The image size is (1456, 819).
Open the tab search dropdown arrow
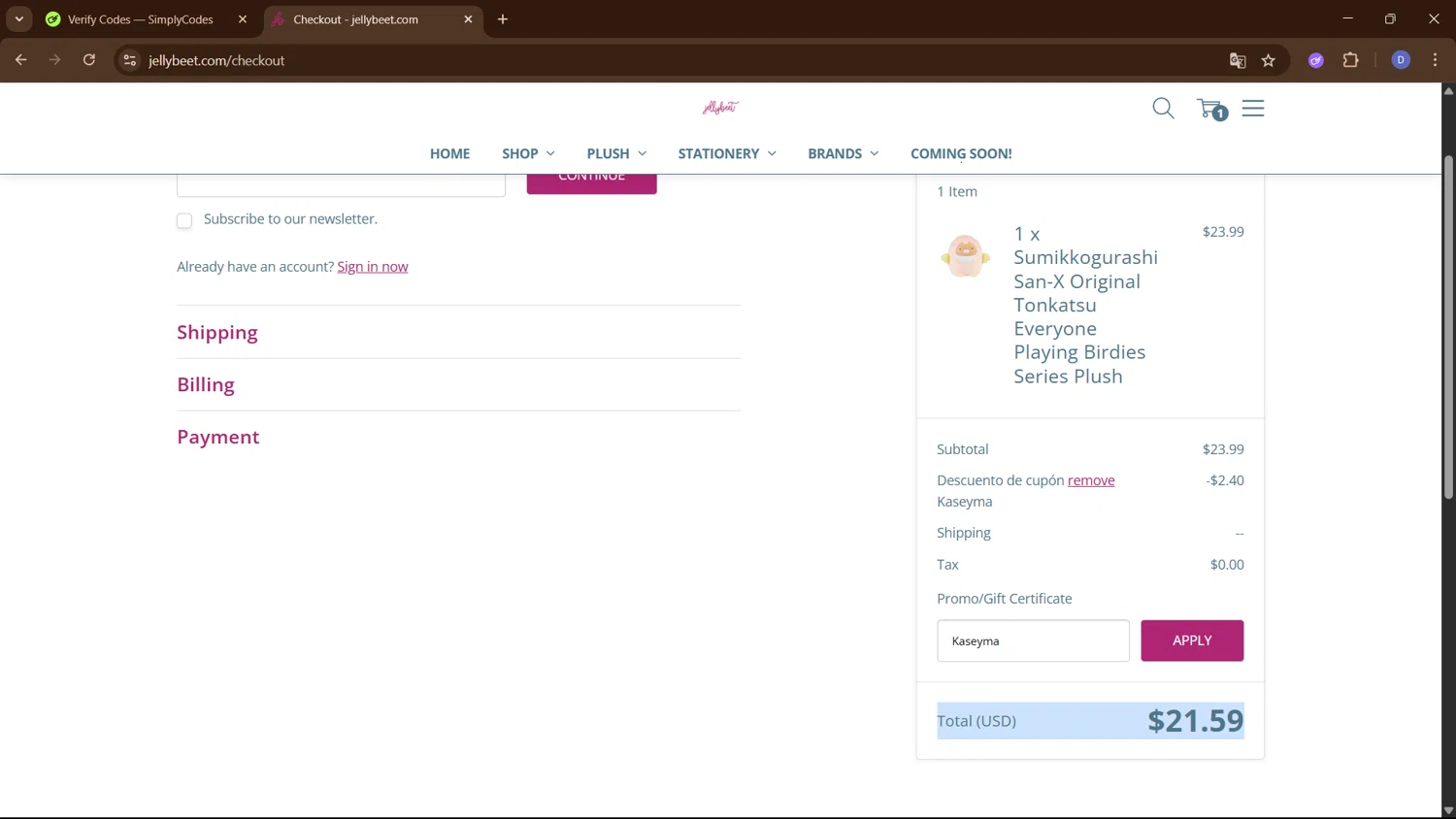[19, 19]
